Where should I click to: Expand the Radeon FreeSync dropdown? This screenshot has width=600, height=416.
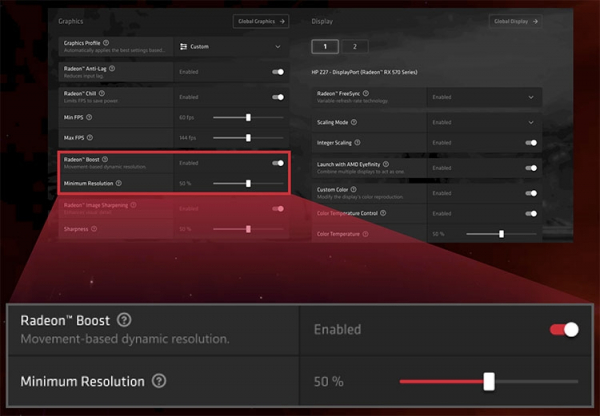click(484, 97)
